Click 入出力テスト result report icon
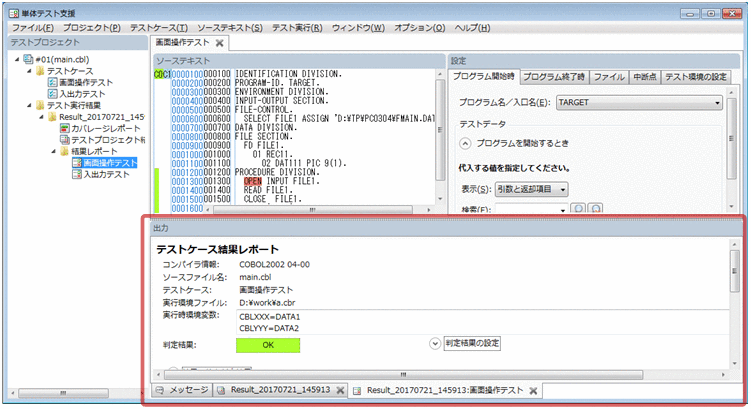 click(77, 174)
